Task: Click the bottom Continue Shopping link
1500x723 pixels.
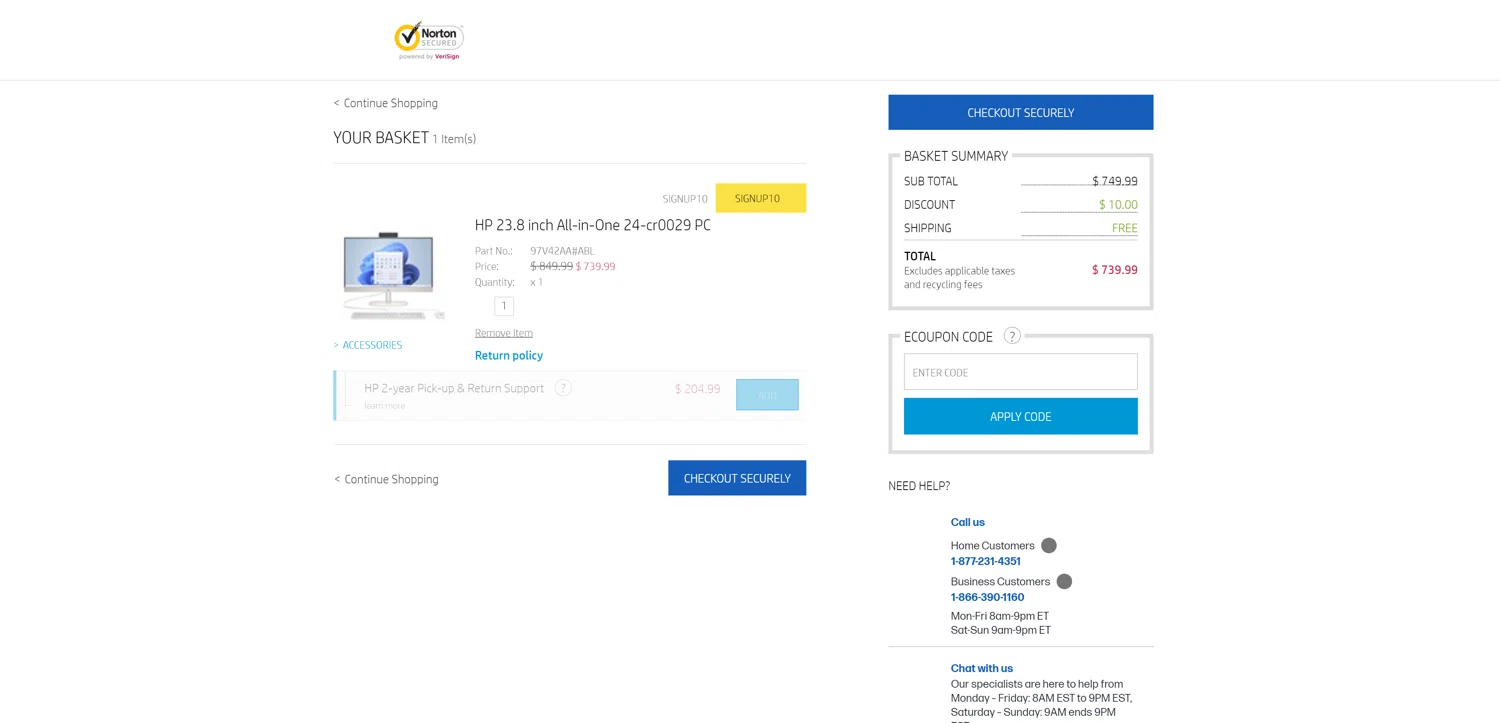Action: coord(387,479)
